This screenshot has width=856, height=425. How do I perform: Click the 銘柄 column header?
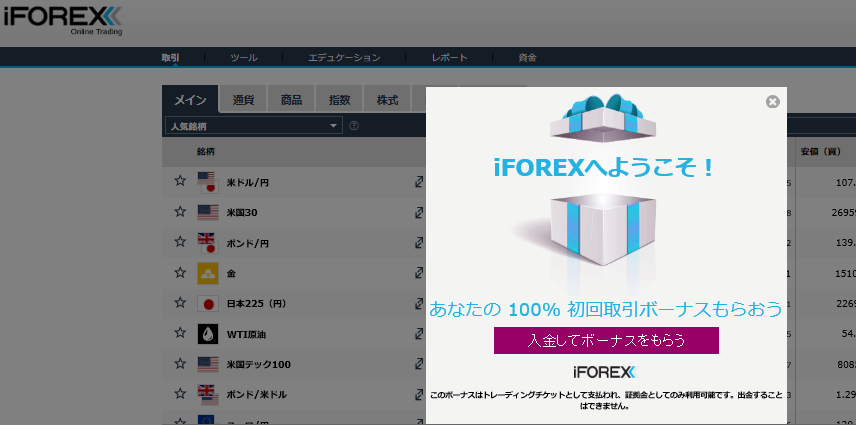coord(205,152)
